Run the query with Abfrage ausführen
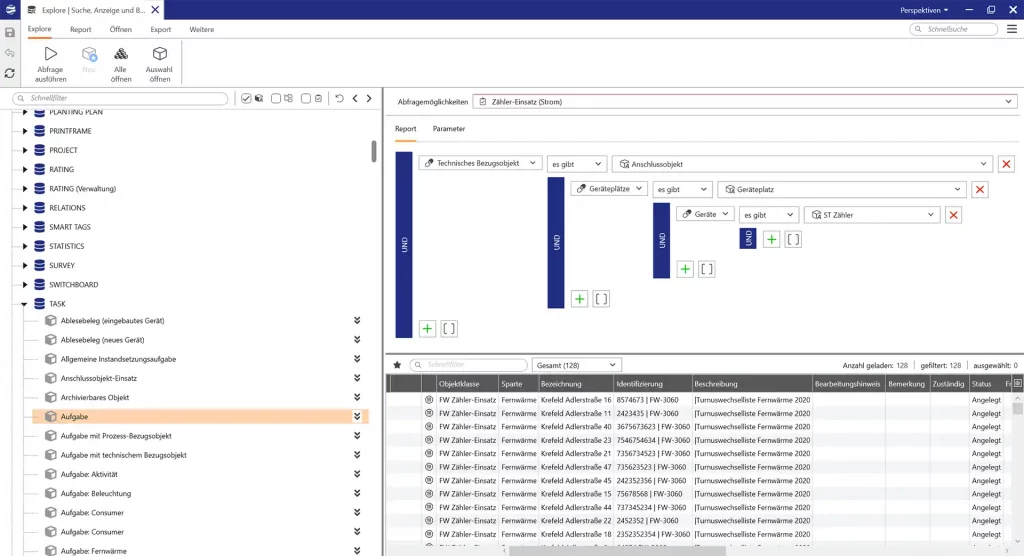 pos(50,63)
